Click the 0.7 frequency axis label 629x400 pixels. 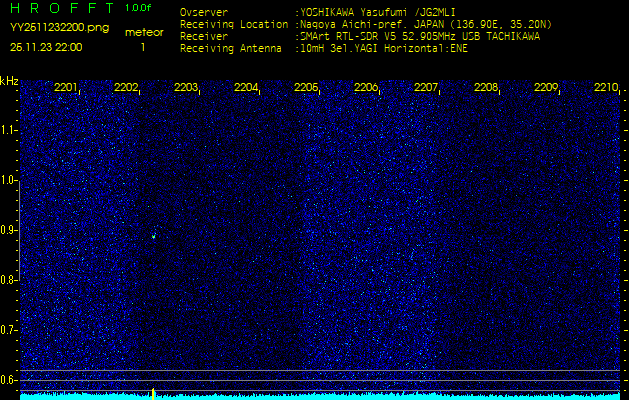[x=8, y=330]
